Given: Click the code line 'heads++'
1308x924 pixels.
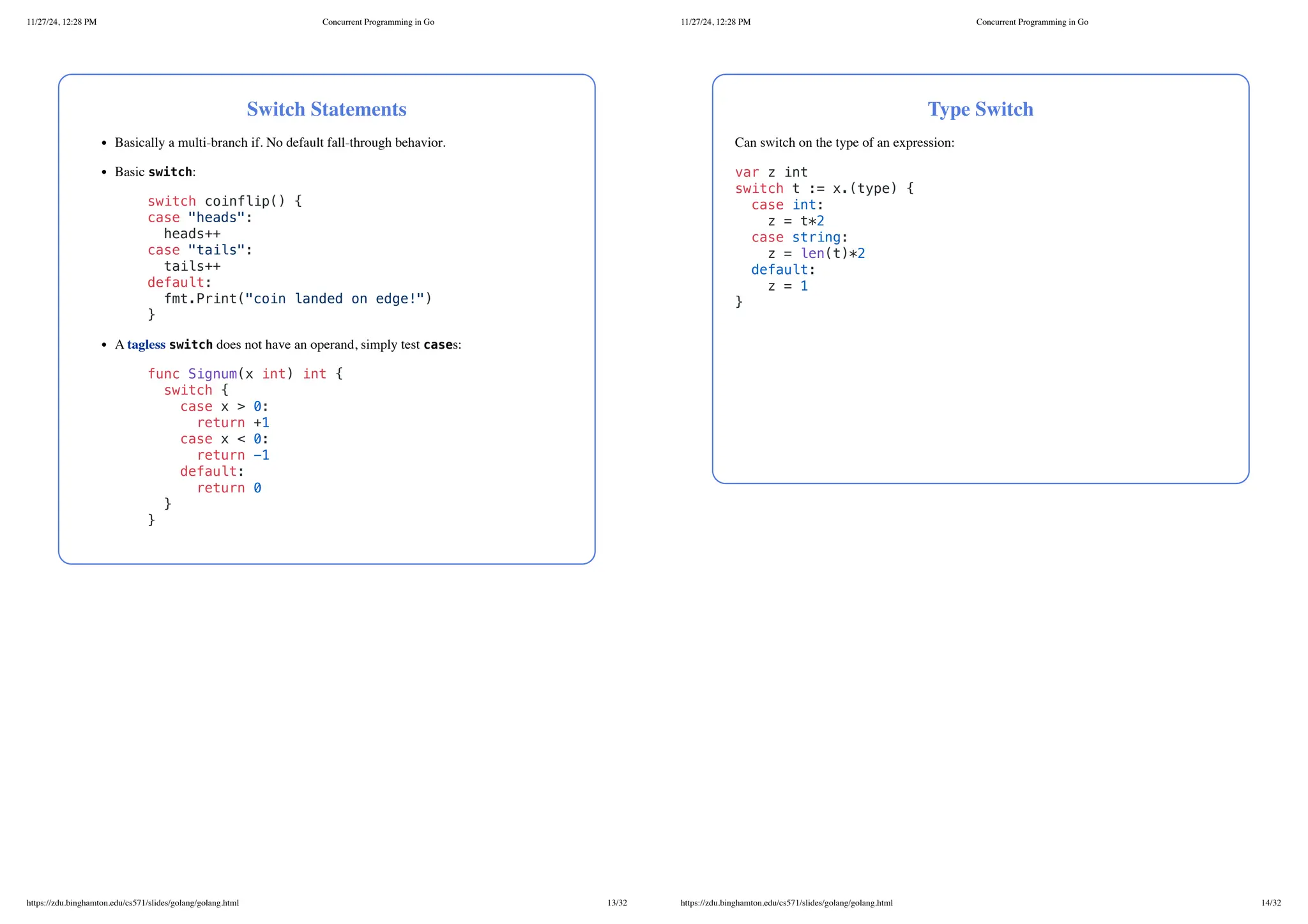Looking at the screenshot, I should [x=192, y=234].
